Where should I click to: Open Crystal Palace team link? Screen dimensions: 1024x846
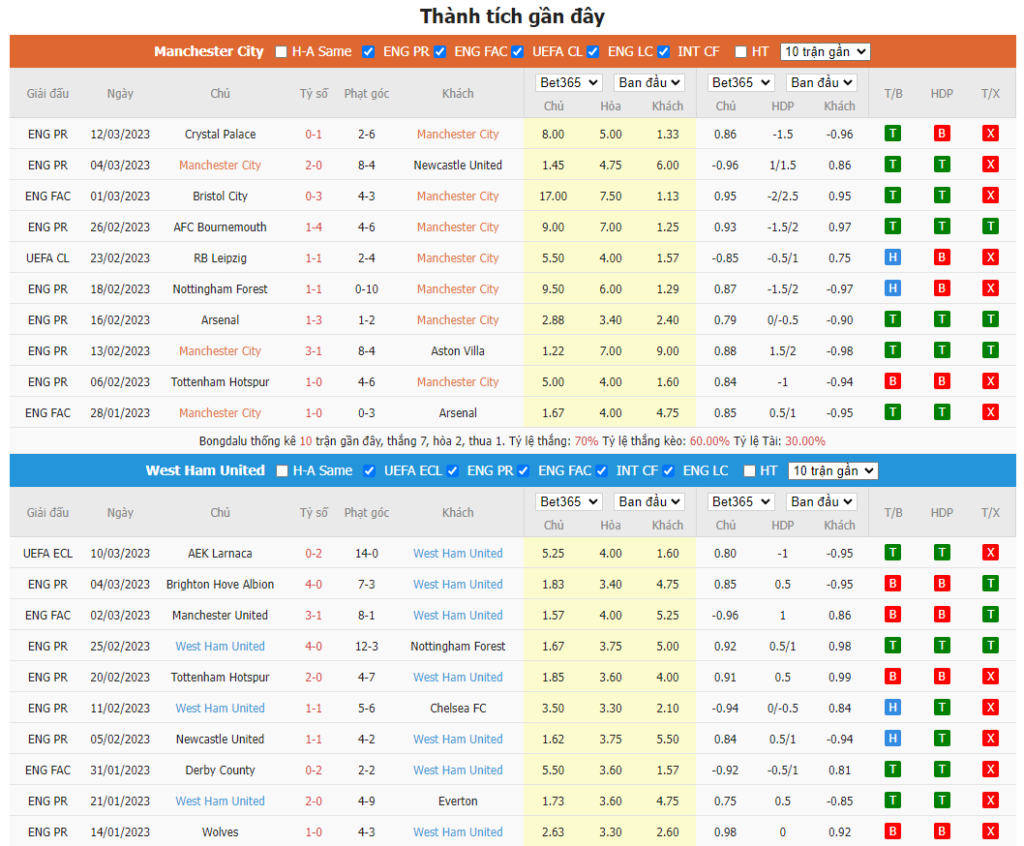click(x=220, y=134)
